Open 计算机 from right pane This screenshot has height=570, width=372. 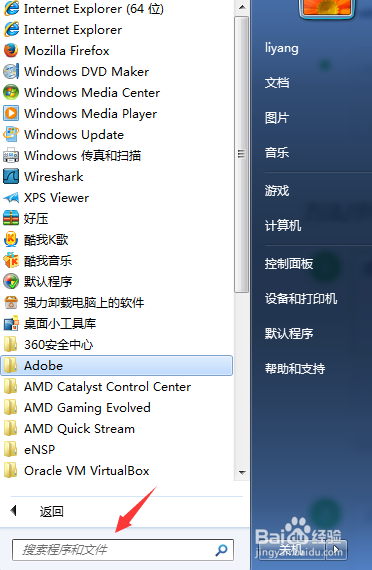[x=283, y=226]
